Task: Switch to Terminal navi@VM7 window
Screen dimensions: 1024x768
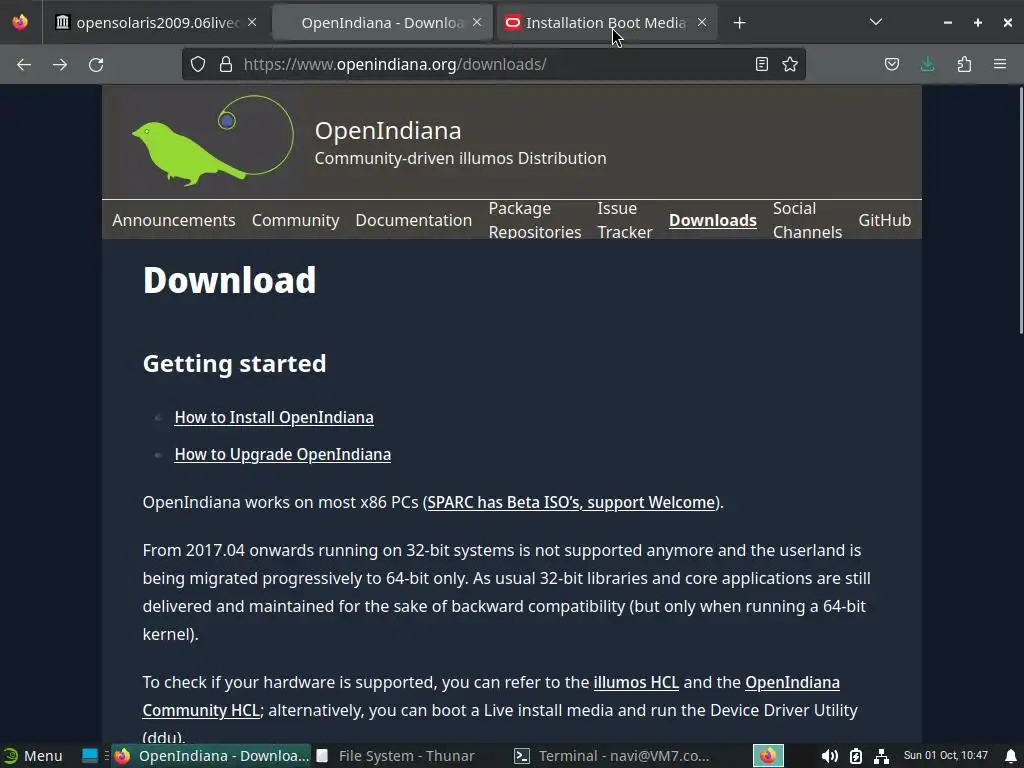Action: click(612, 756)
